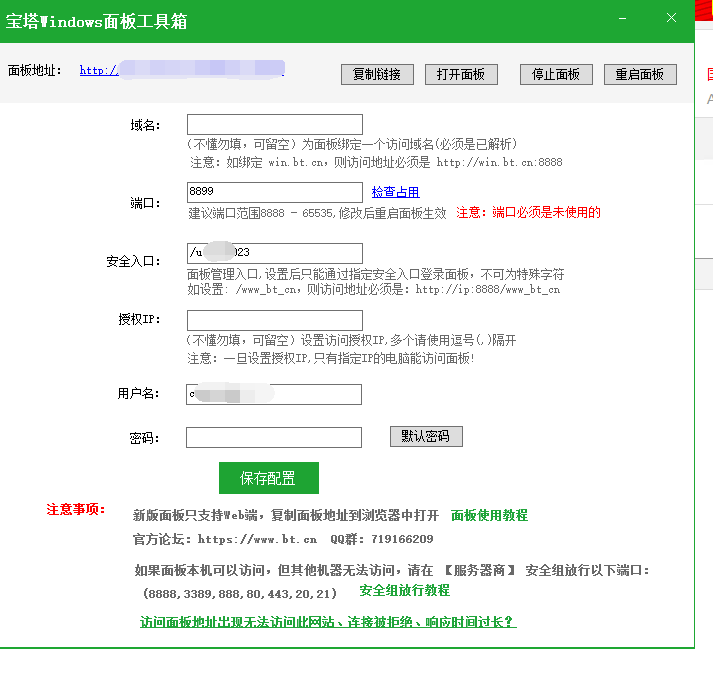
Task: Click the 密码 input field
Action: tap(274, 437)
